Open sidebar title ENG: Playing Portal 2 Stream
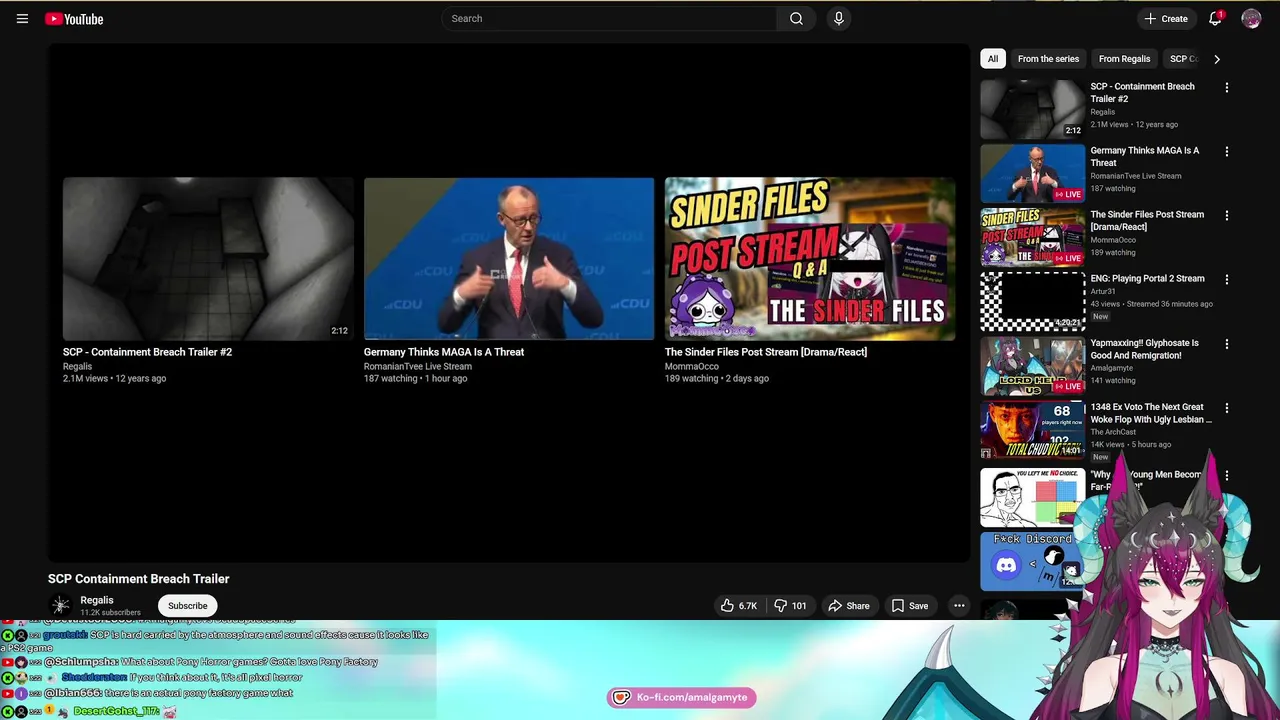 point(1147,279)
